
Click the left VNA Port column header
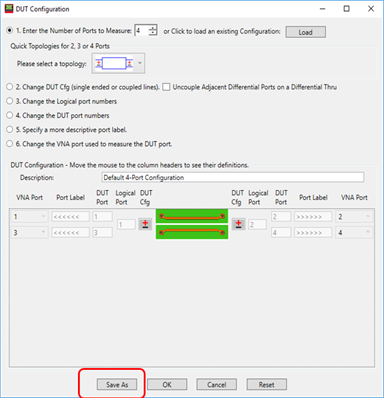[29, 197]
